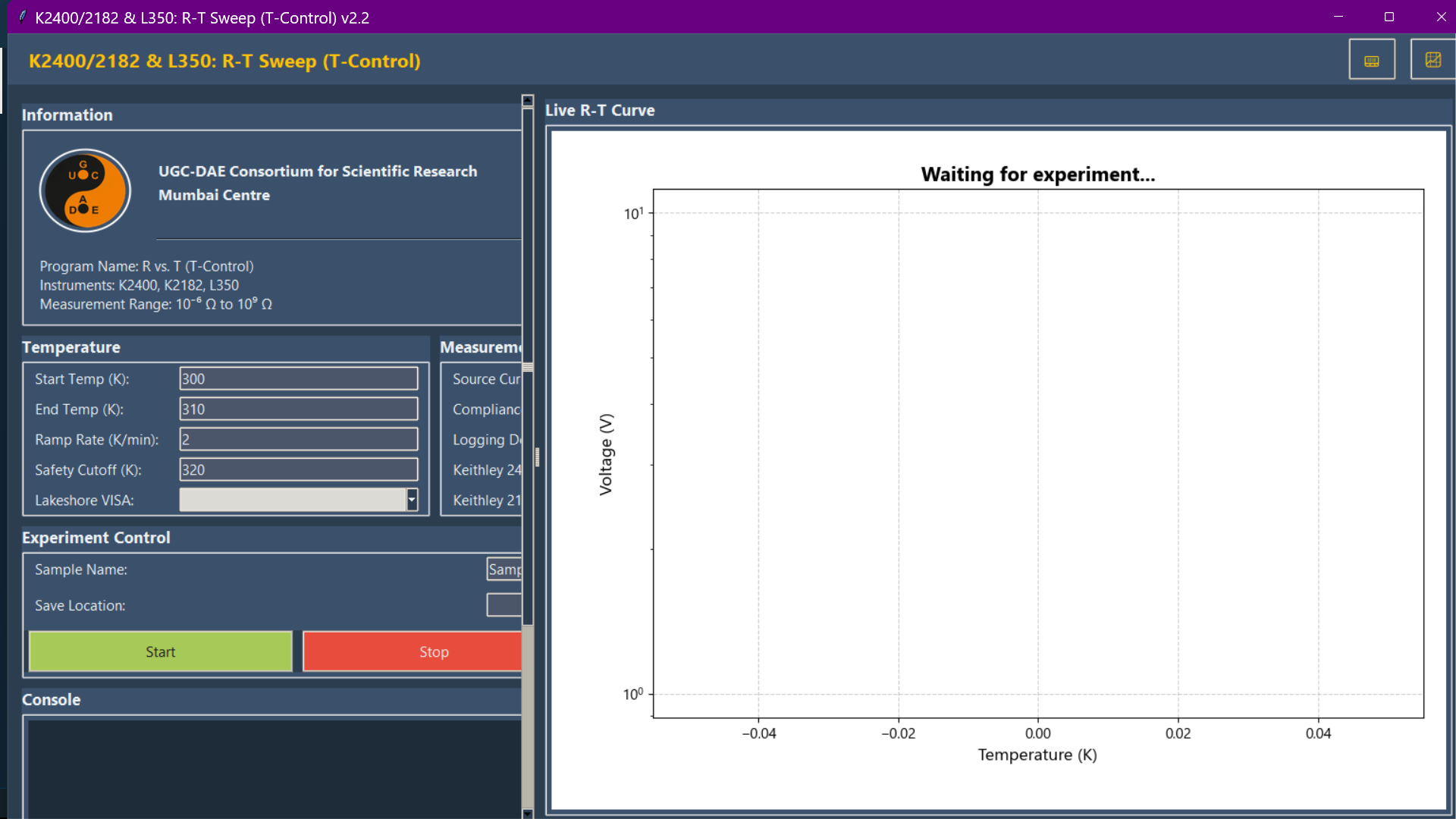Image resolution: width=1456 pixels, height=819 pixels.
Task: Maximize the application window
Action: coord(1389,17)
